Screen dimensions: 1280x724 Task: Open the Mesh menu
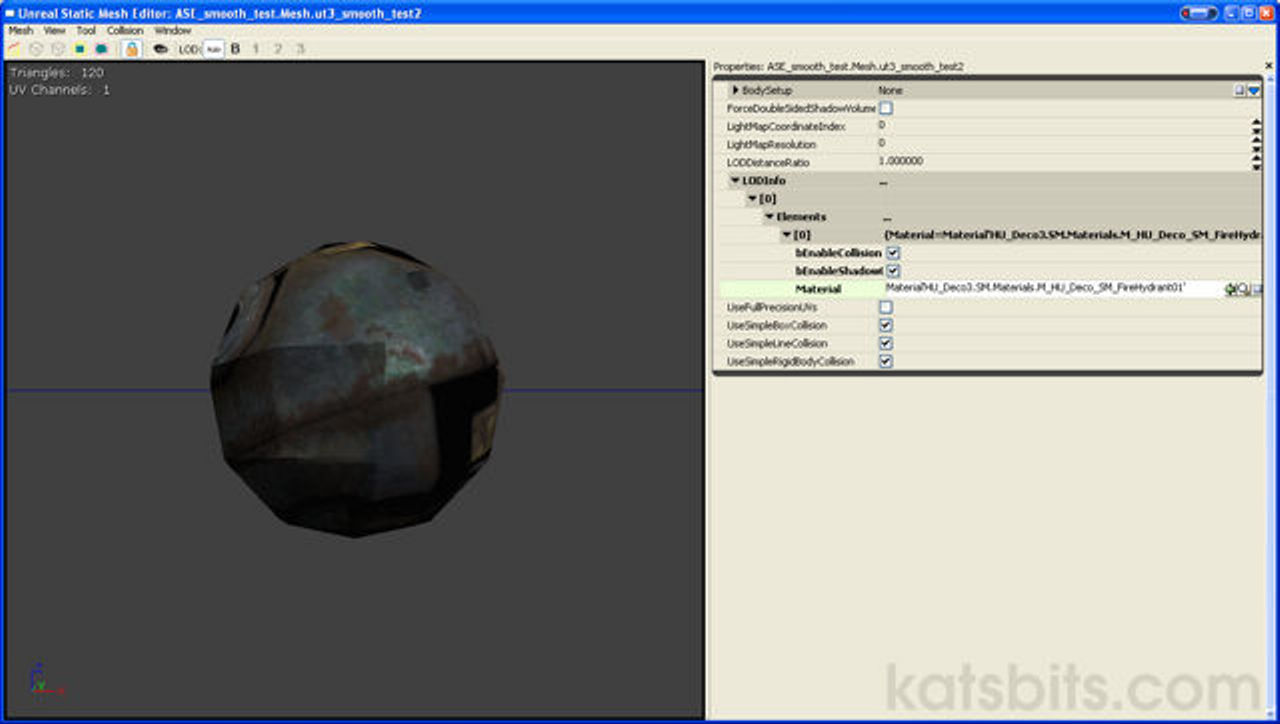[18, 30]
